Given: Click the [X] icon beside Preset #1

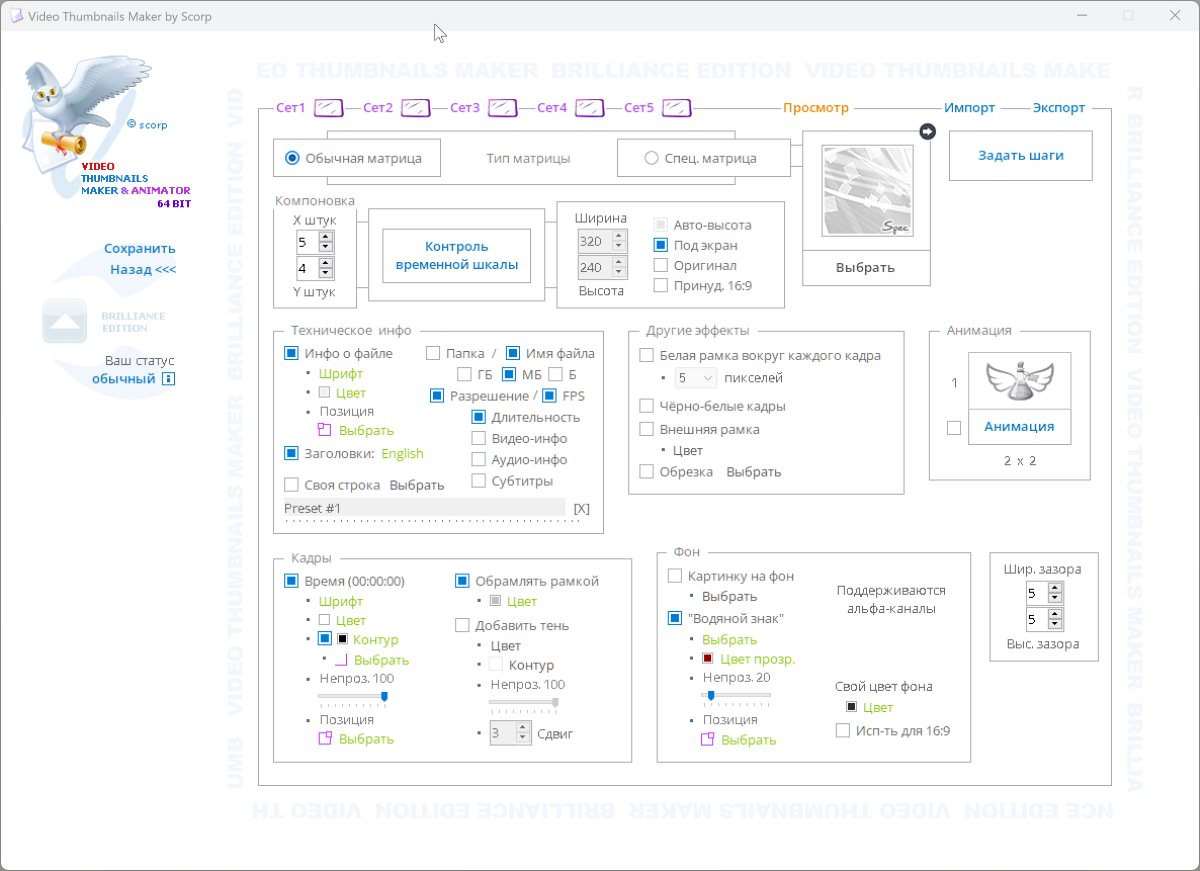Looking at the screenshot, I should [x=582, y=508].
